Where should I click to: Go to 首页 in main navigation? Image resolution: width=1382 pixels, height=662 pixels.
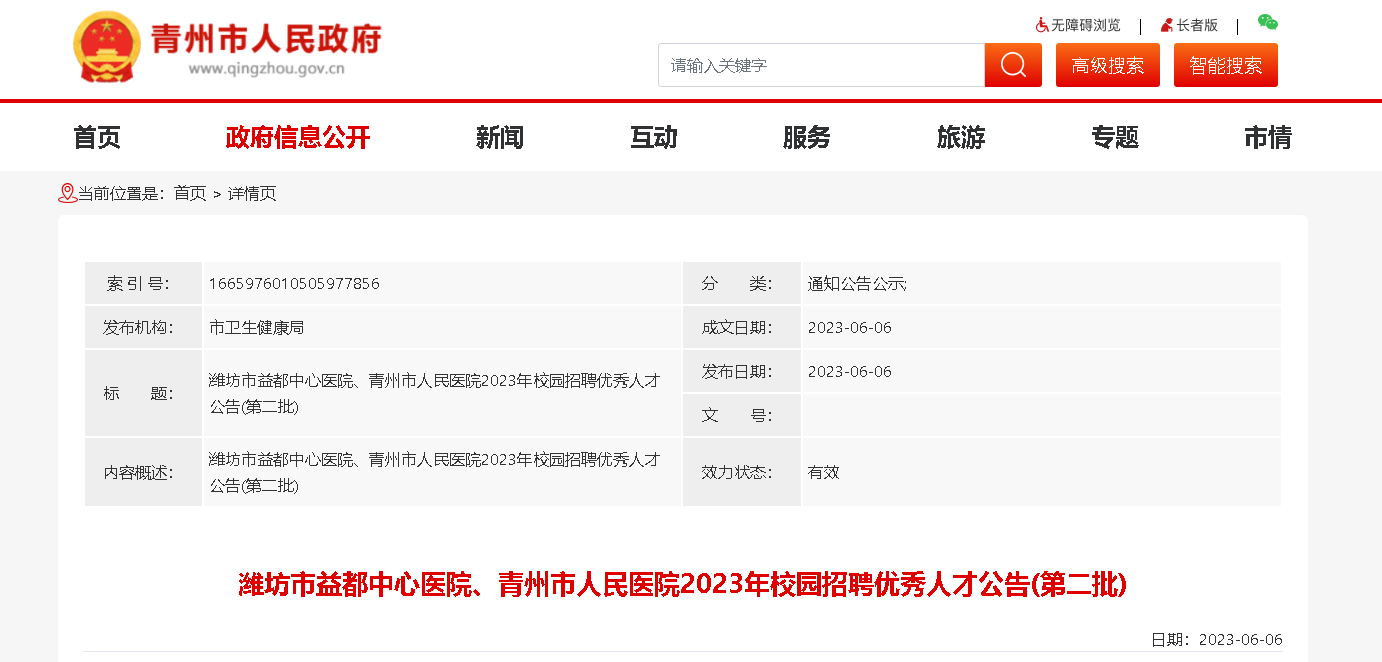97,137
